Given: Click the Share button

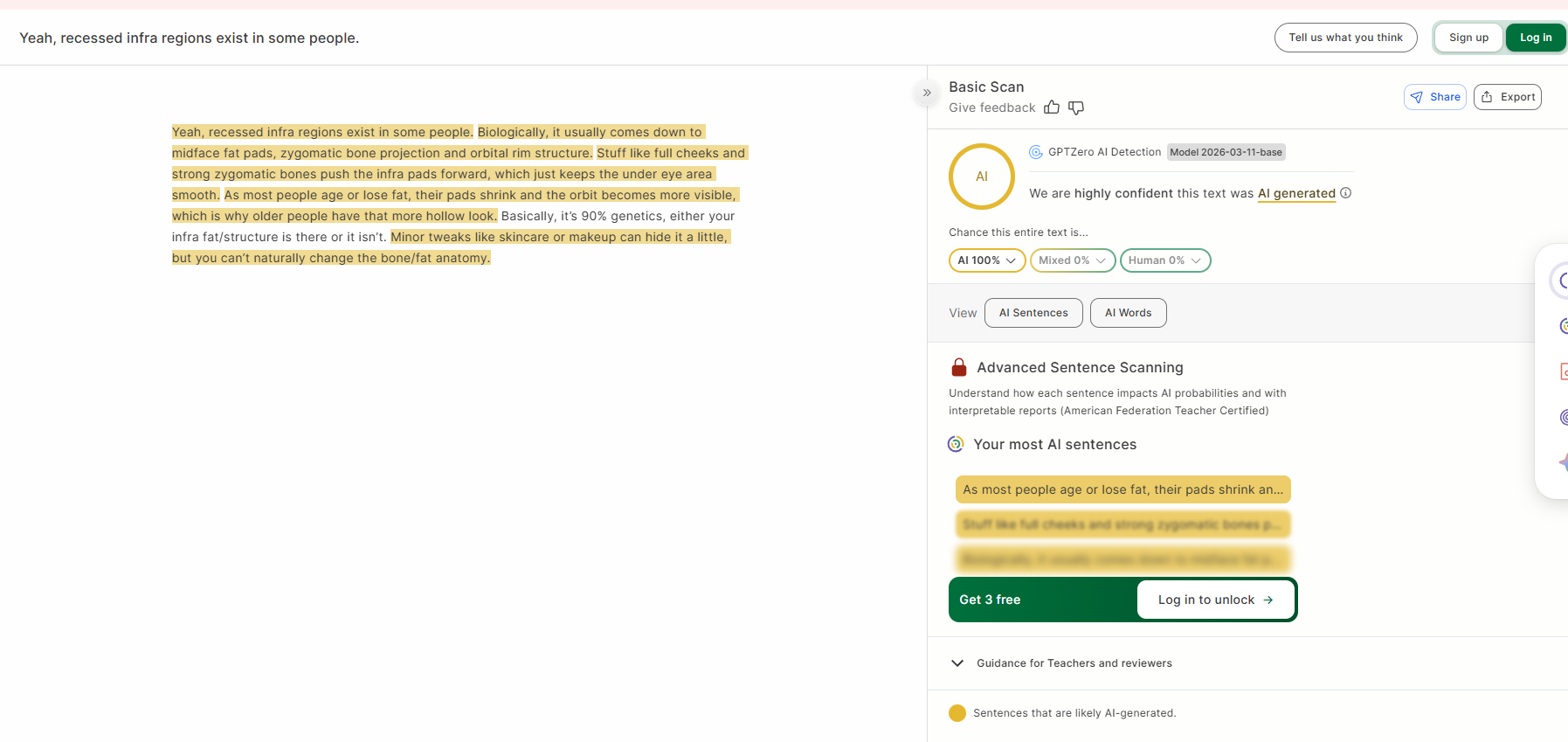Looking at the screenshot, I should tap(1435, 97).
